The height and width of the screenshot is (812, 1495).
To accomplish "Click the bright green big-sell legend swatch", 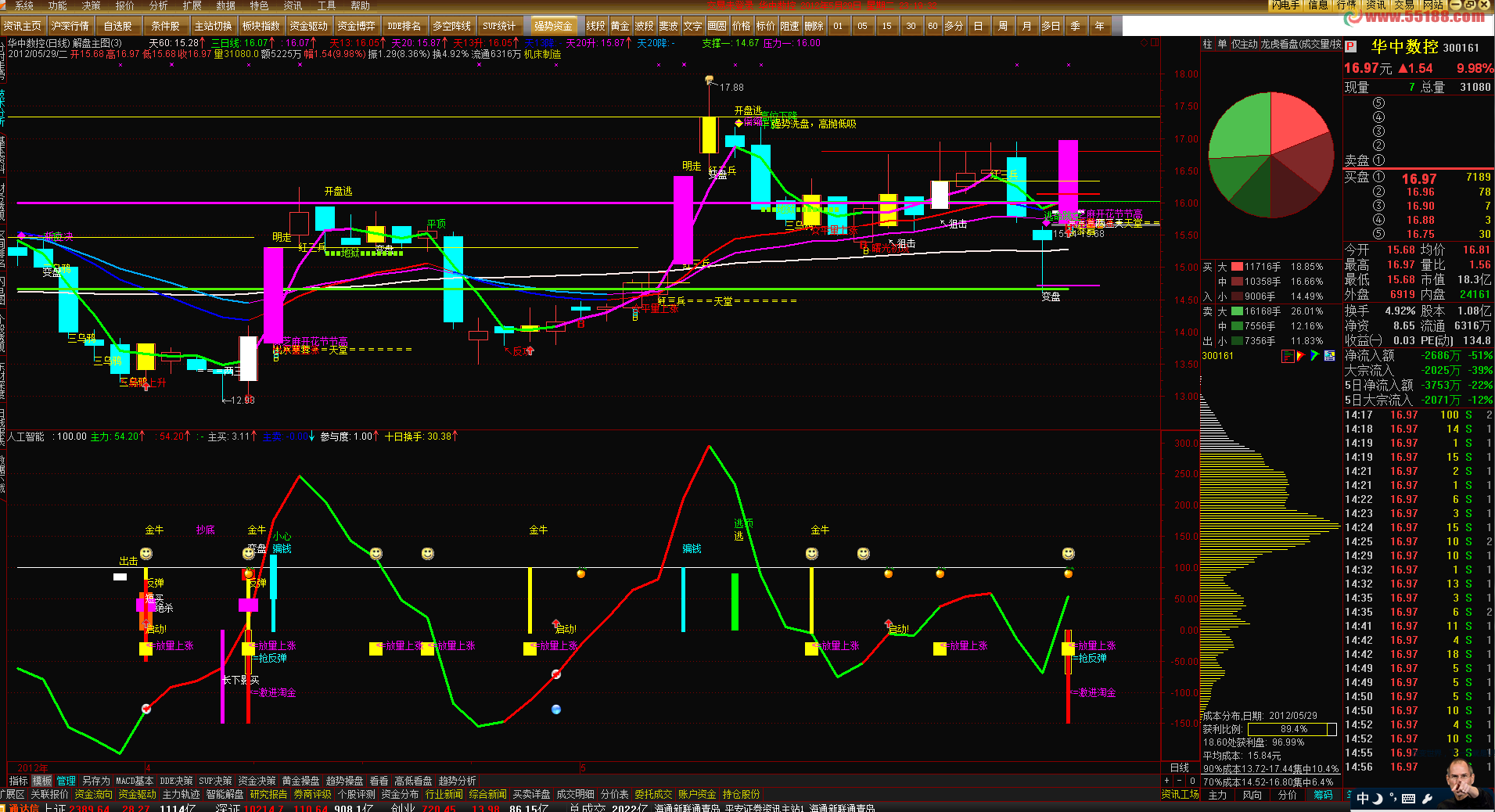I will tap(1237, 311).
